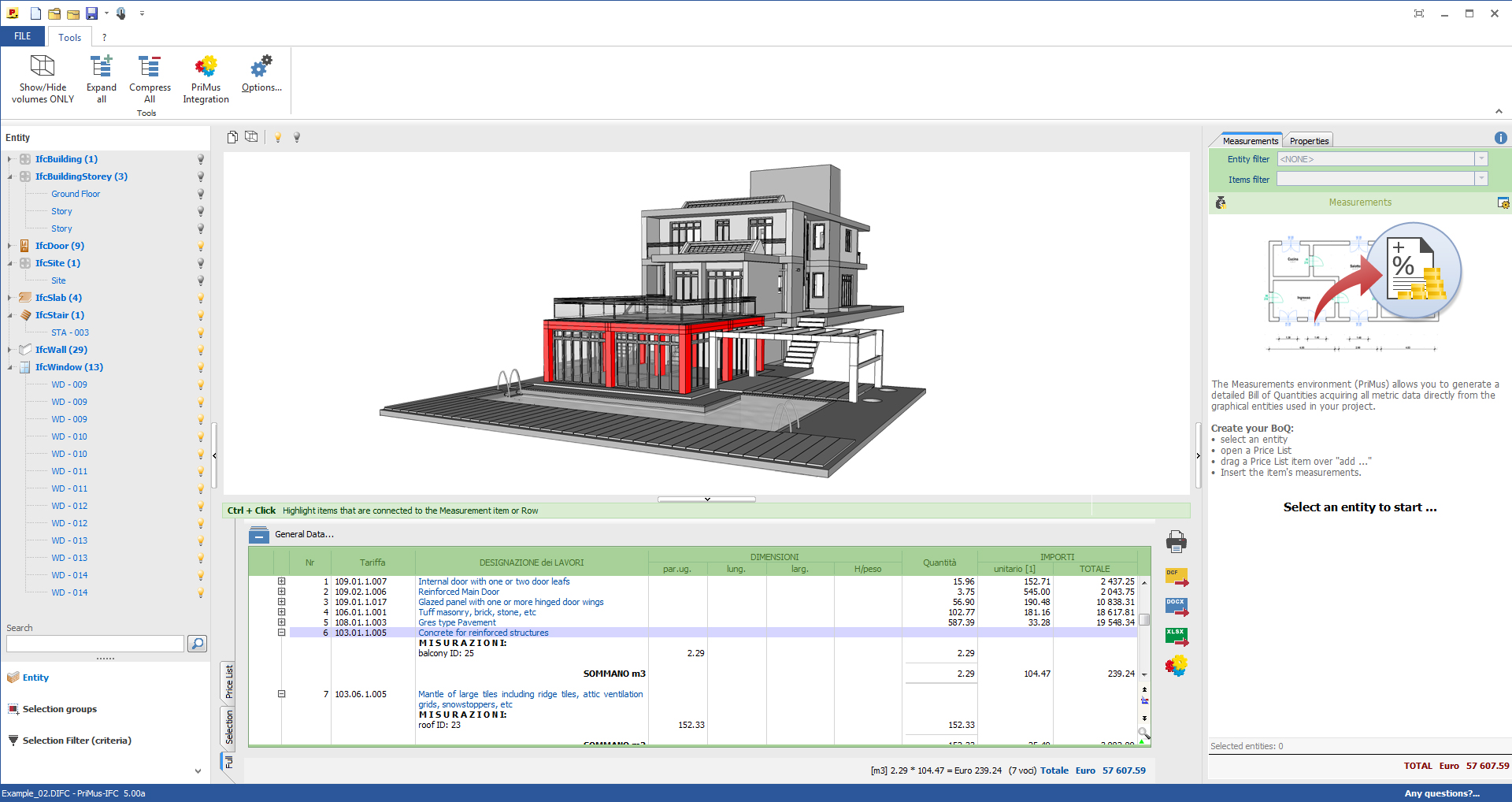The width and height of the screenshot is (1512, 802).
Task: Open the Items filter dropdown
Action: pos(1481,179)
